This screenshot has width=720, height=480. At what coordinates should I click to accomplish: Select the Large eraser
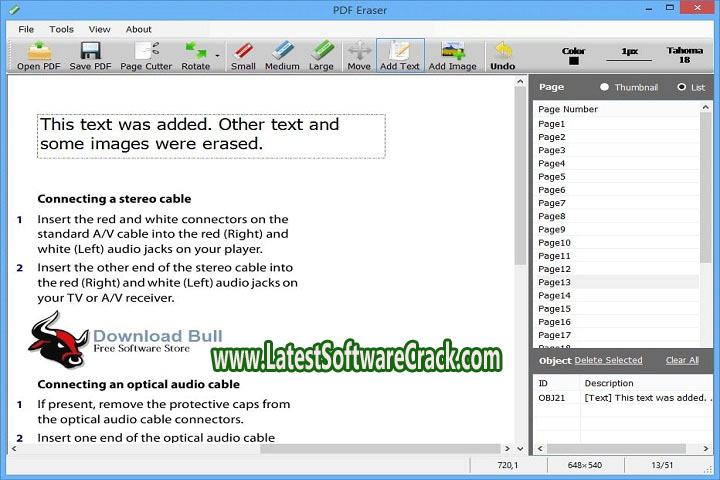321,56
